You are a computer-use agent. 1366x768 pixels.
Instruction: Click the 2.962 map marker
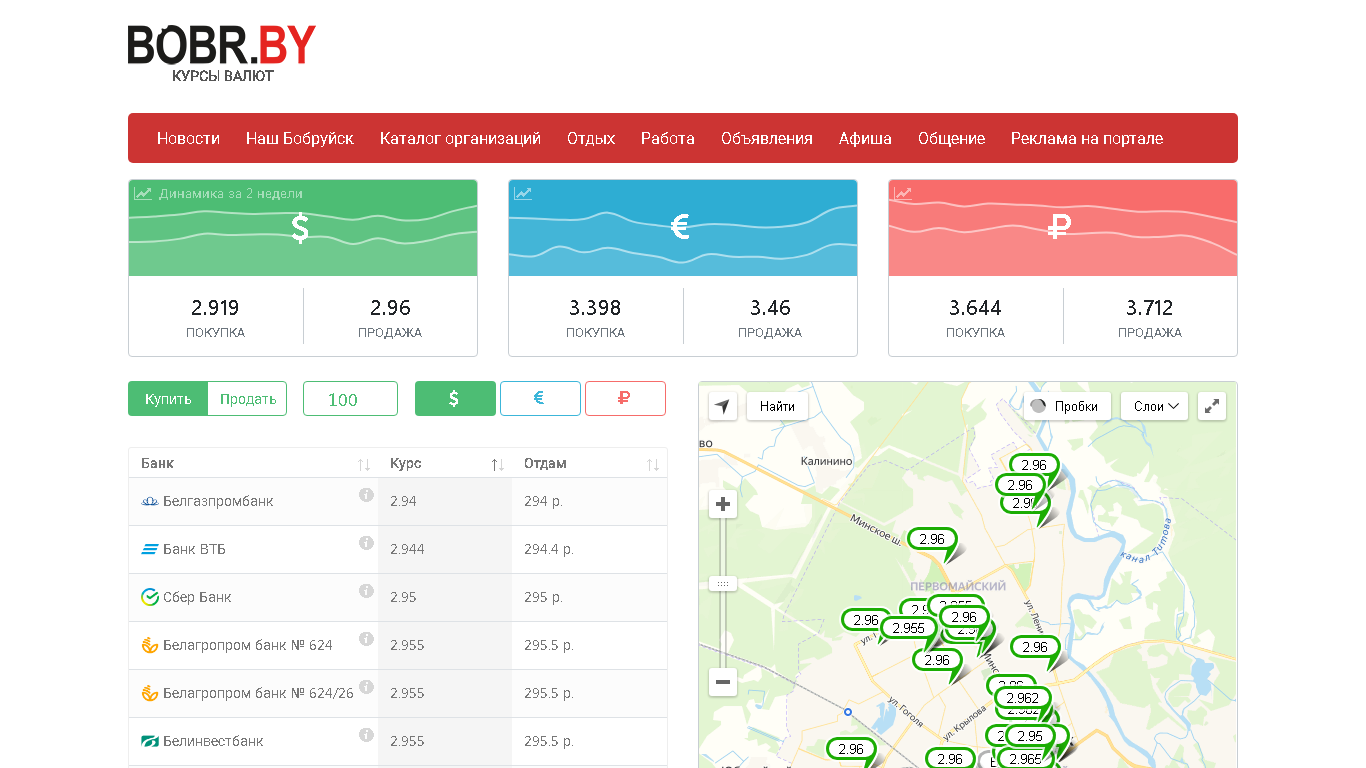[1022, 698]
